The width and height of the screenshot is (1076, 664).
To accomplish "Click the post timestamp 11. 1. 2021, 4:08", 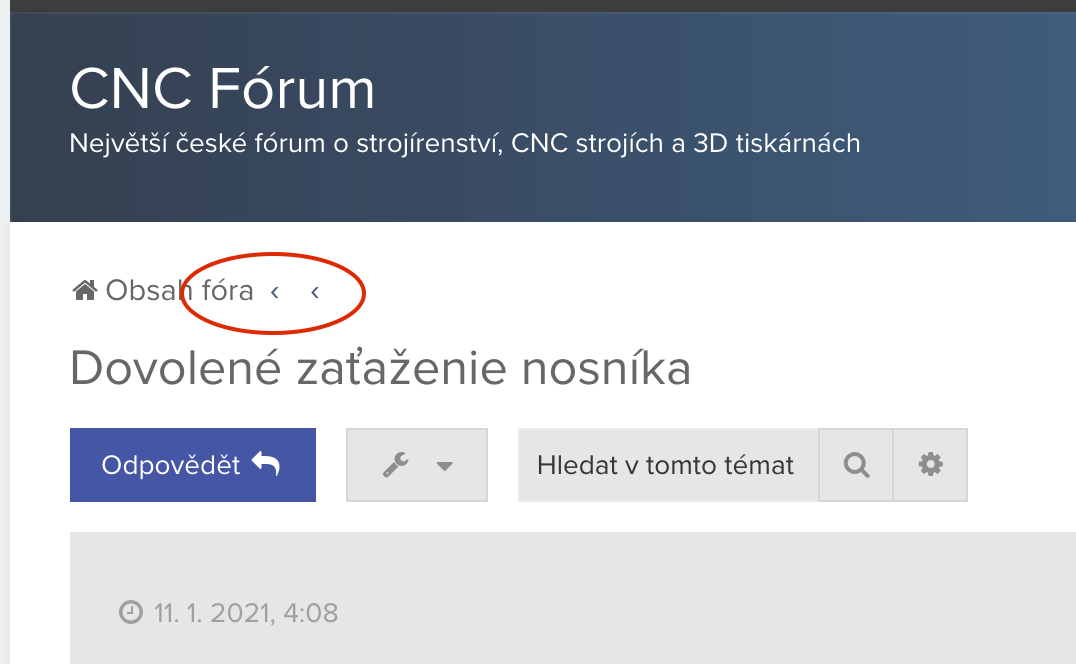I will 246,612.
